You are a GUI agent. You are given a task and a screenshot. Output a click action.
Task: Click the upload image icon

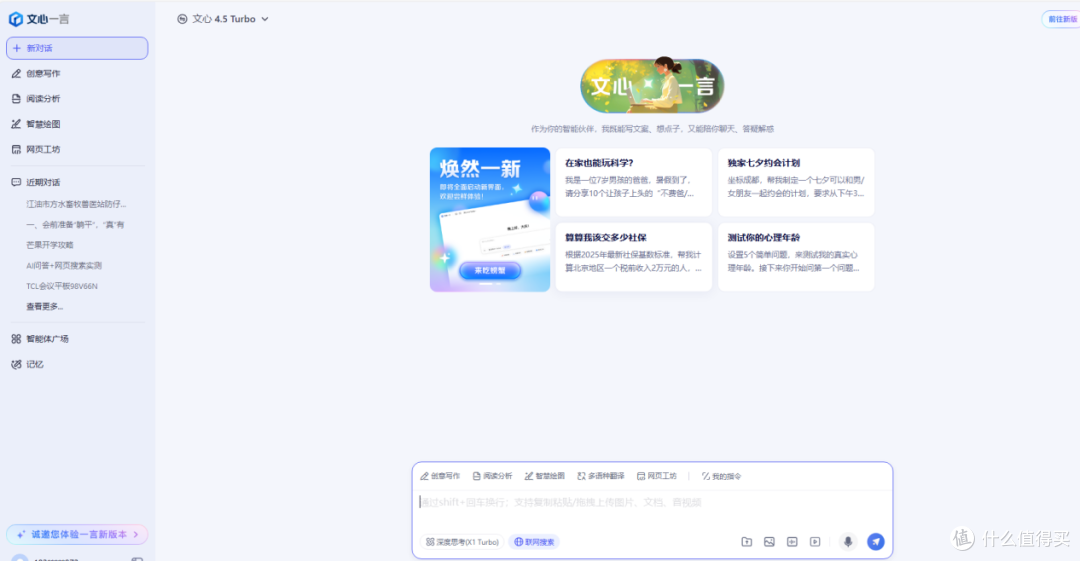coord(769,542)
